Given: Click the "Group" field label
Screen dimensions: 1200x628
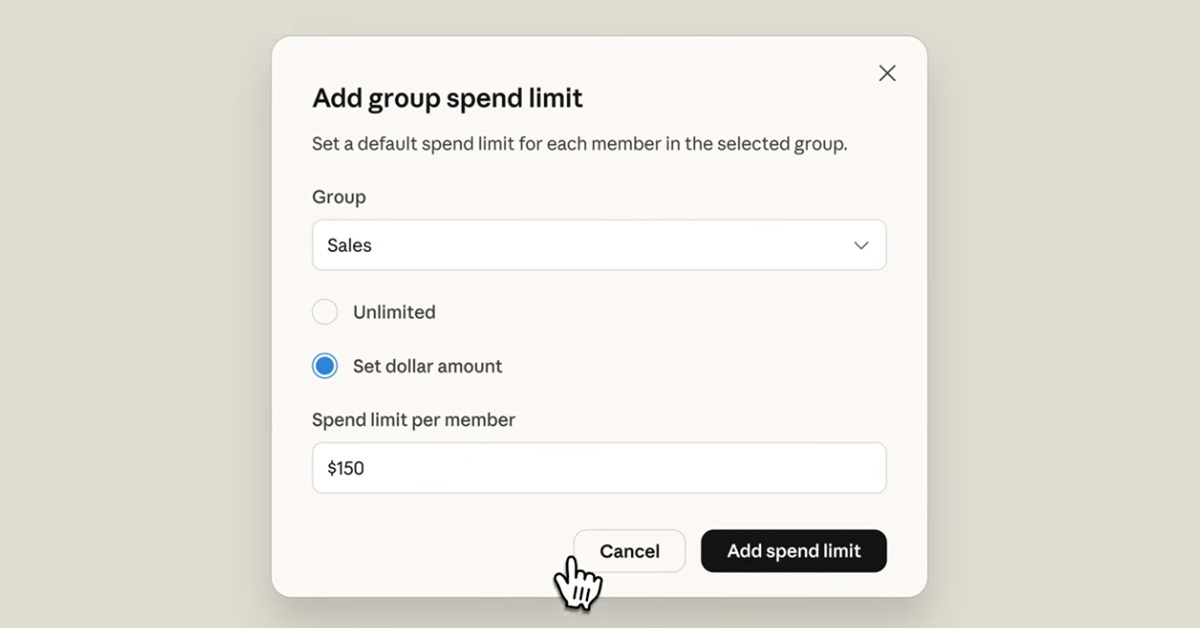Looking at the screenshot, I should (339, 197).
